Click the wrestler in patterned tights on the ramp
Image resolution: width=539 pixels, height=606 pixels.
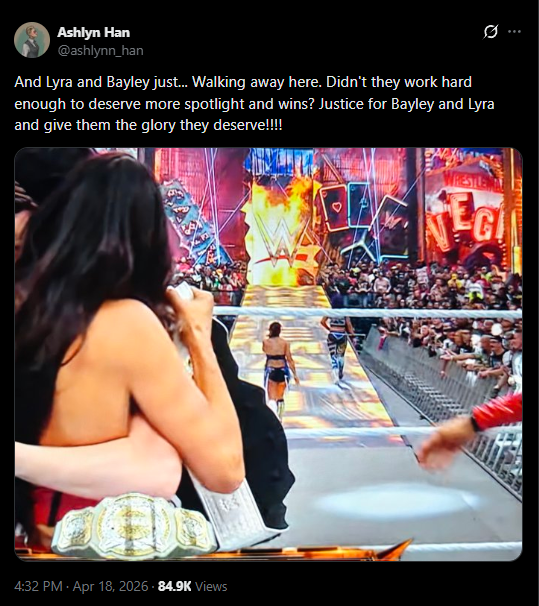click(x=338, y=350)
